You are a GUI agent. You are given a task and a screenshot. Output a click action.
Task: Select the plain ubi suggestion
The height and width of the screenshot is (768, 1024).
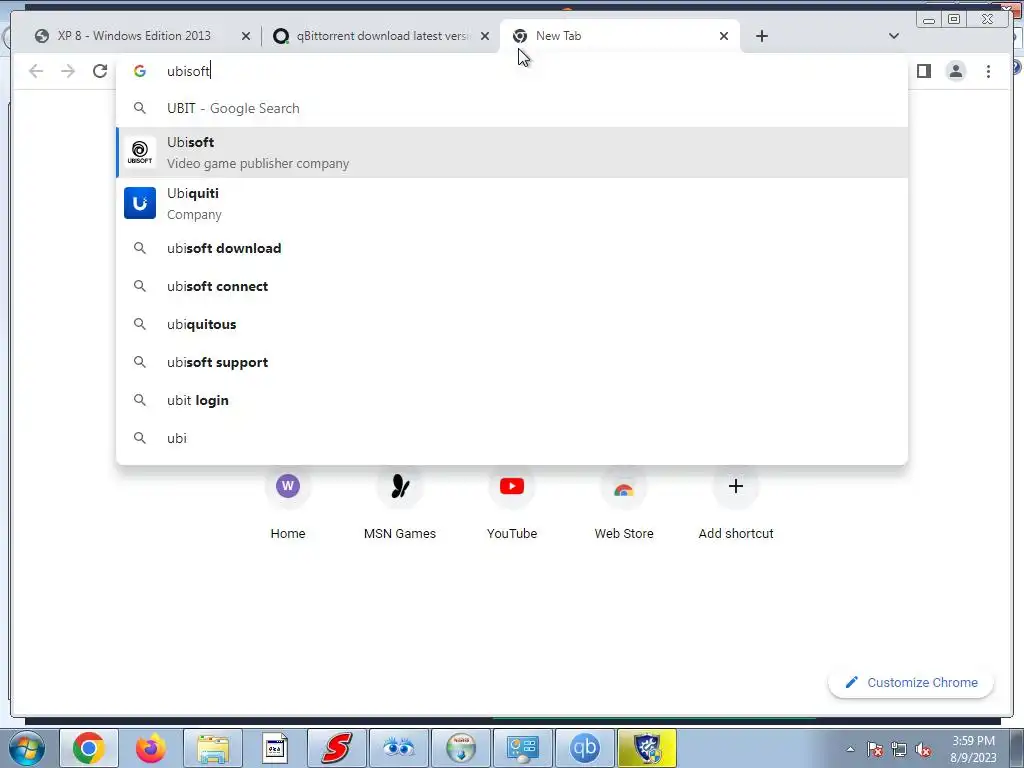pos(511,438)
